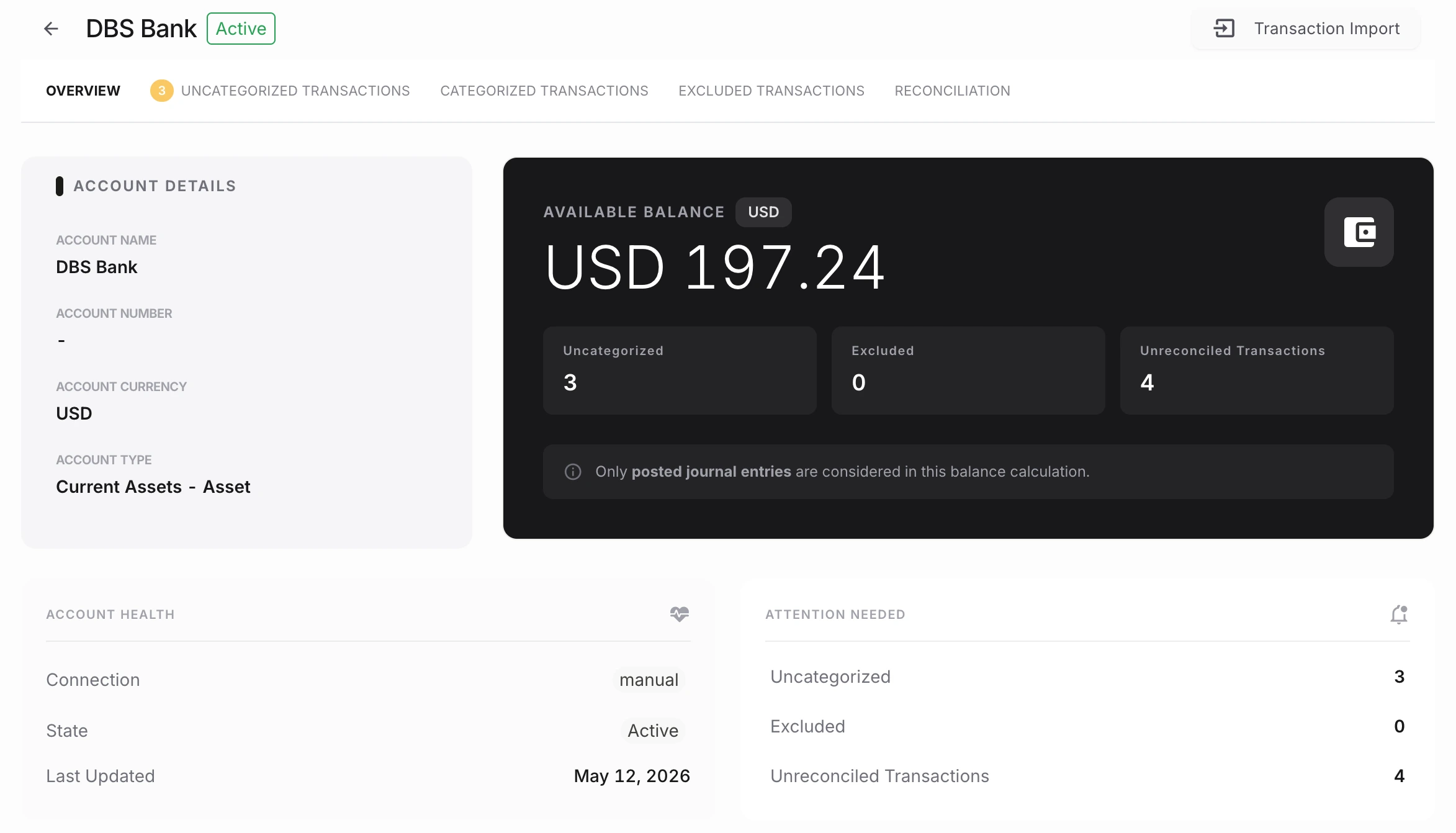This screenshot has width=1456, height=833.
Task: Click Unreconciled Transactions row in Attention Needed
Action: pos(1087,776)
